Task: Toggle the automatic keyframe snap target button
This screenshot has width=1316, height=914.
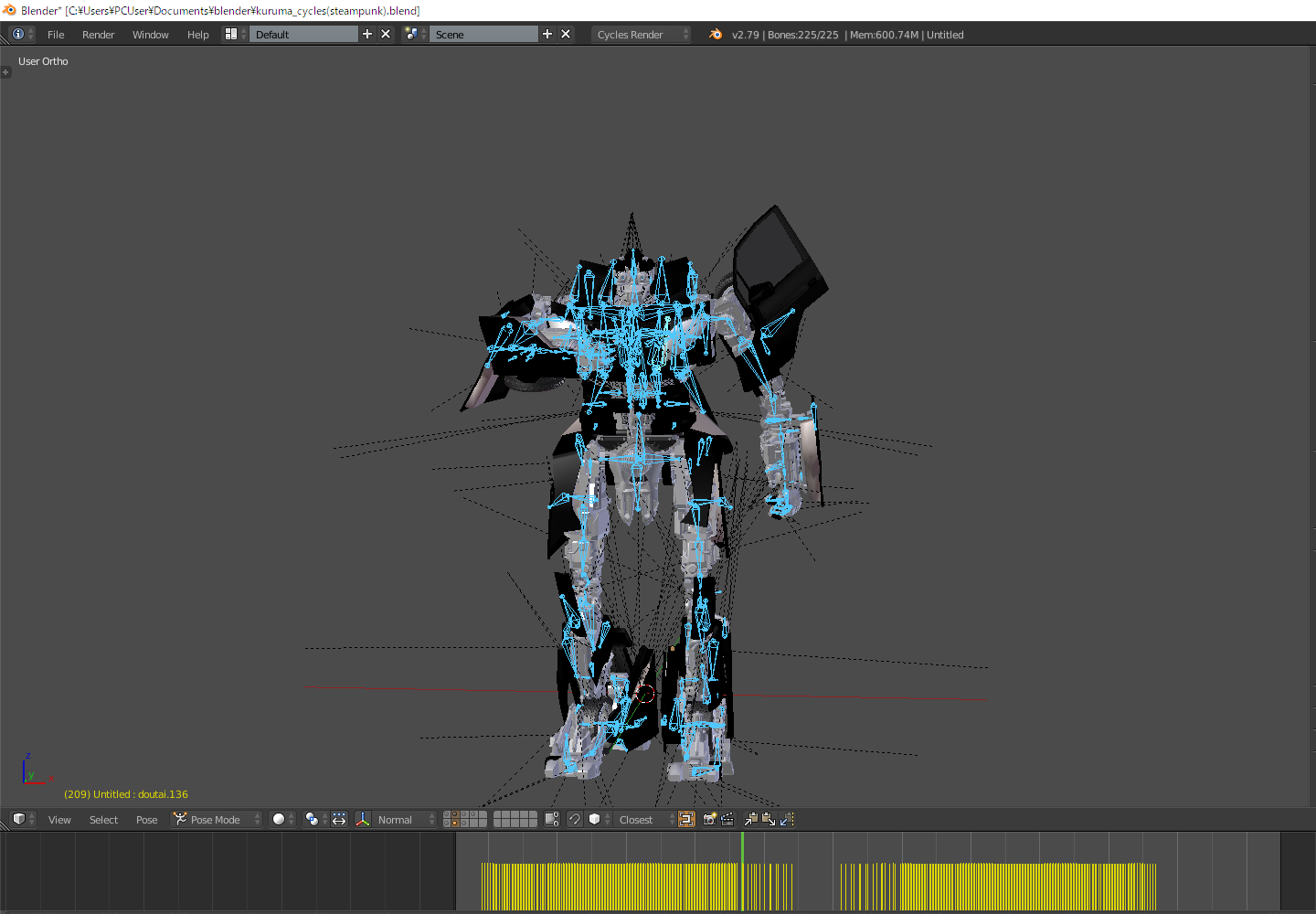Action: pos(686,820)
